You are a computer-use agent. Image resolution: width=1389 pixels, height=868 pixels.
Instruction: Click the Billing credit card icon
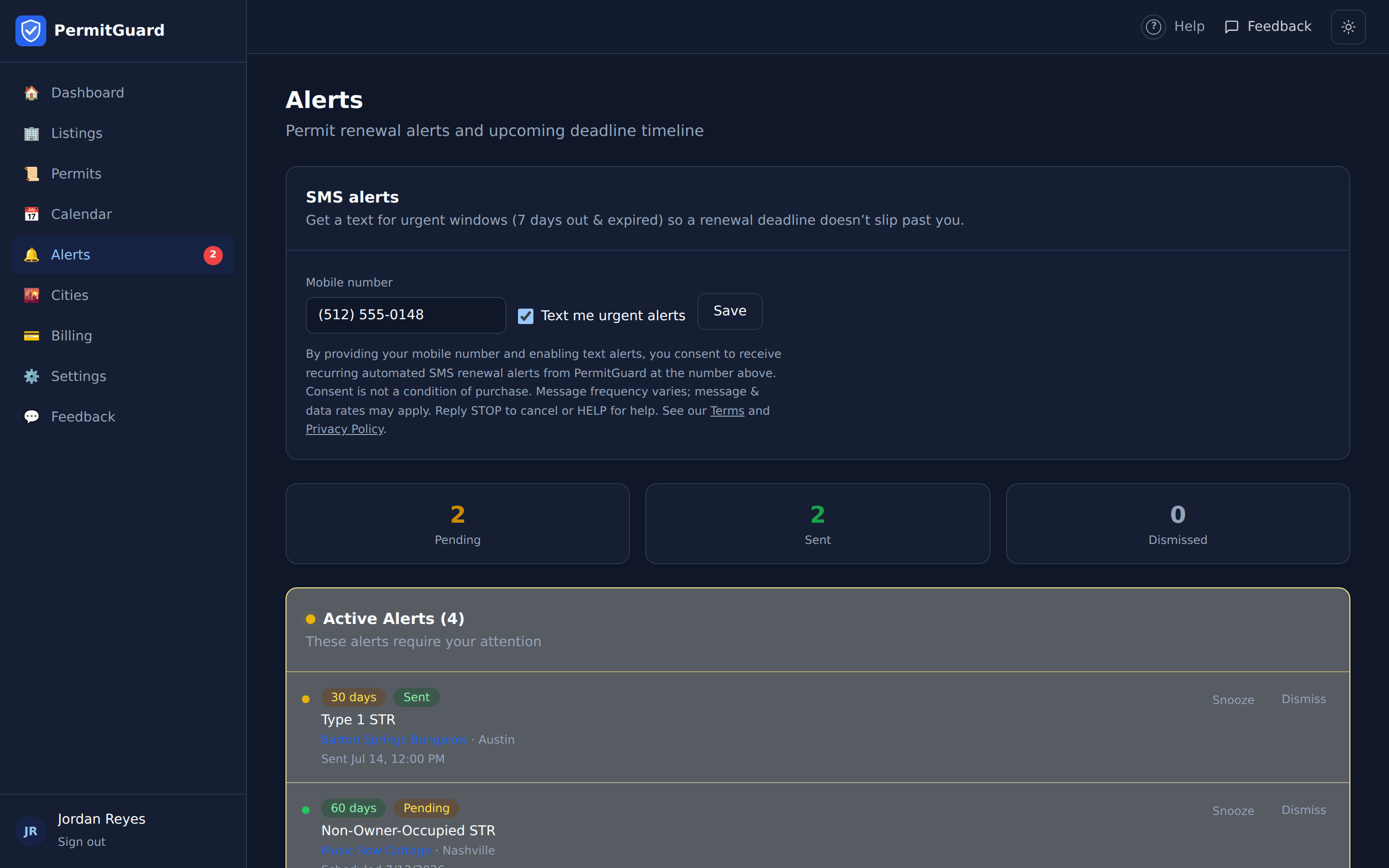[x=31, y=336]
